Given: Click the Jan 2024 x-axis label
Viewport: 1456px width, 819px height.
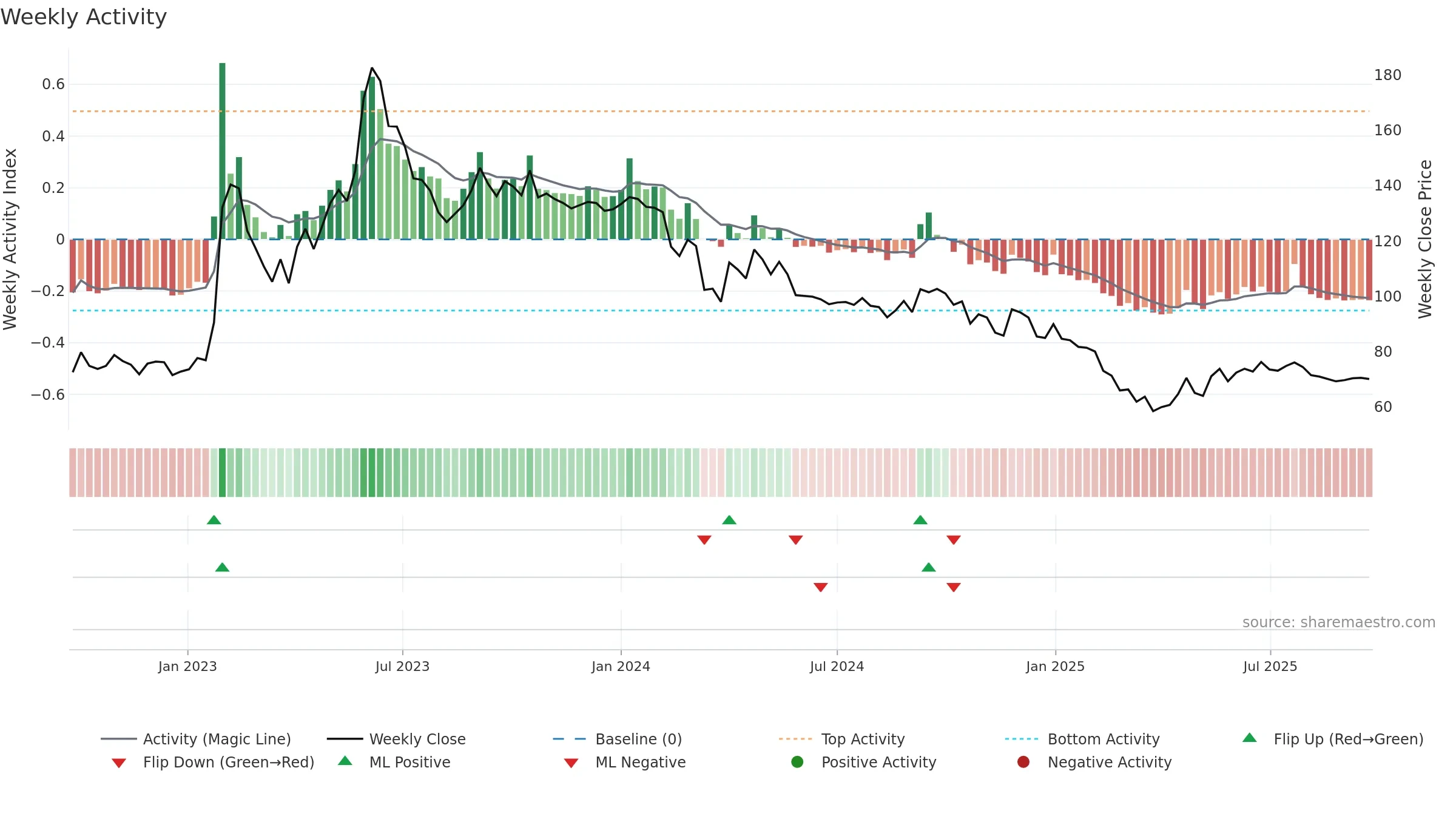Looking at the screenshot, I should point(621,666).
